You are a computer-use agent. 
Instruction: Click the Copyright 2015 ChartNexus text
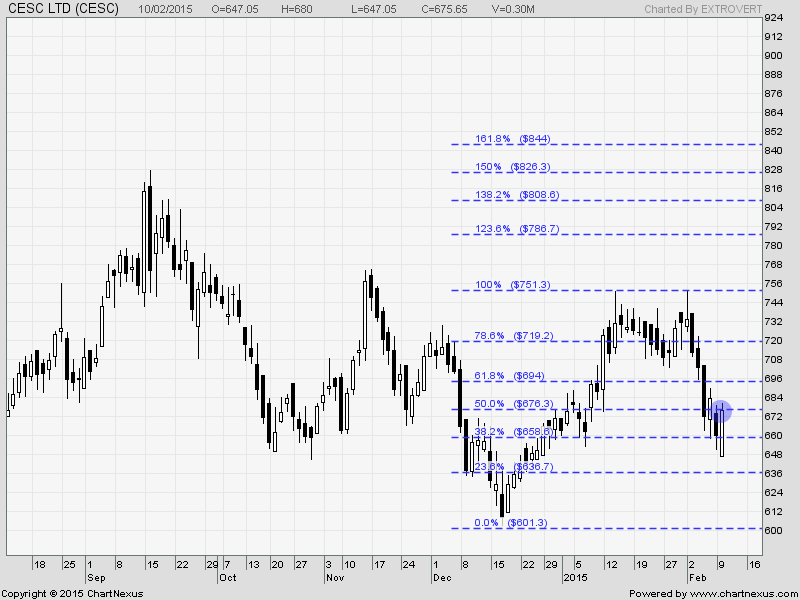72,594
